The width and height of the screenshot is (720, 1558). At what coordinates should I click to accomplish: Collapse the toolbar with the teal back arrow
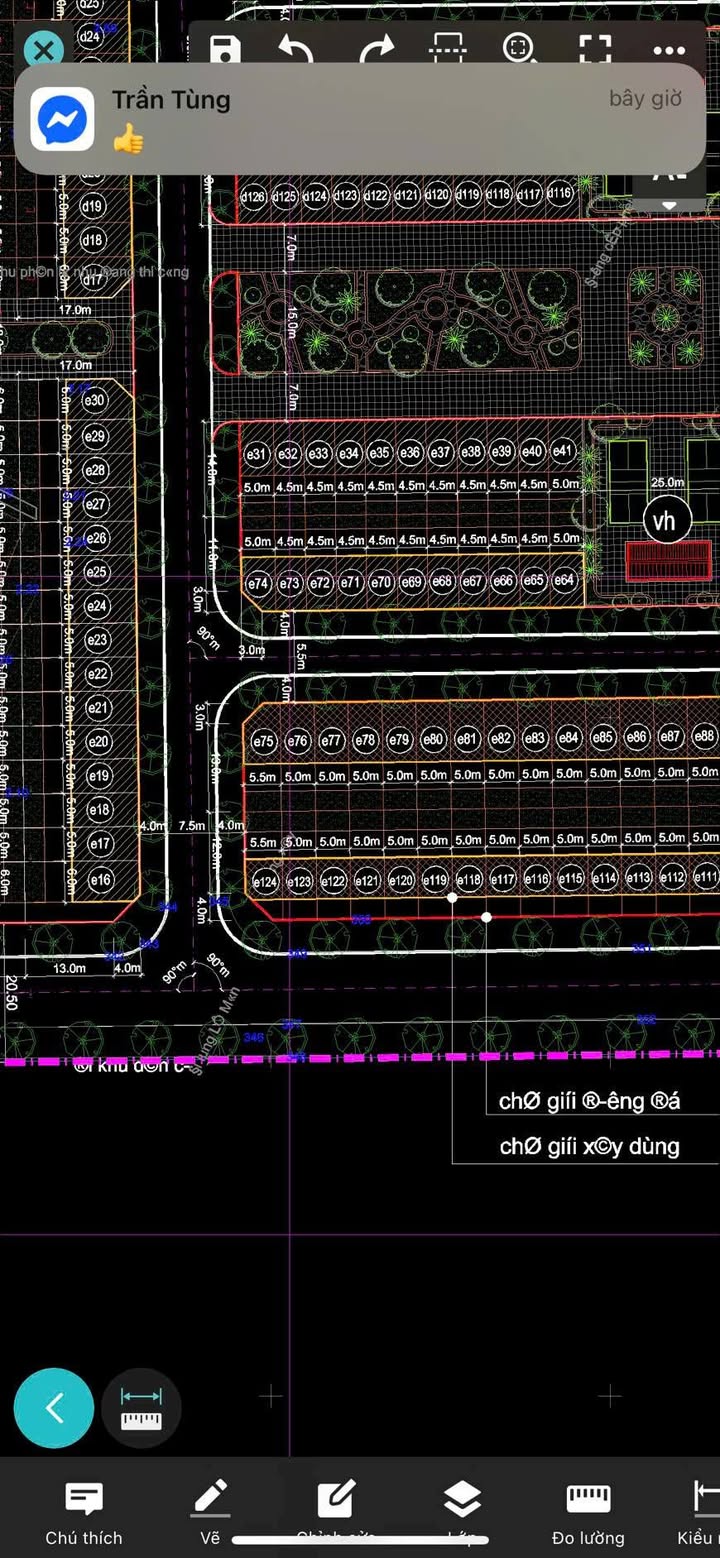click(54, 1409)
